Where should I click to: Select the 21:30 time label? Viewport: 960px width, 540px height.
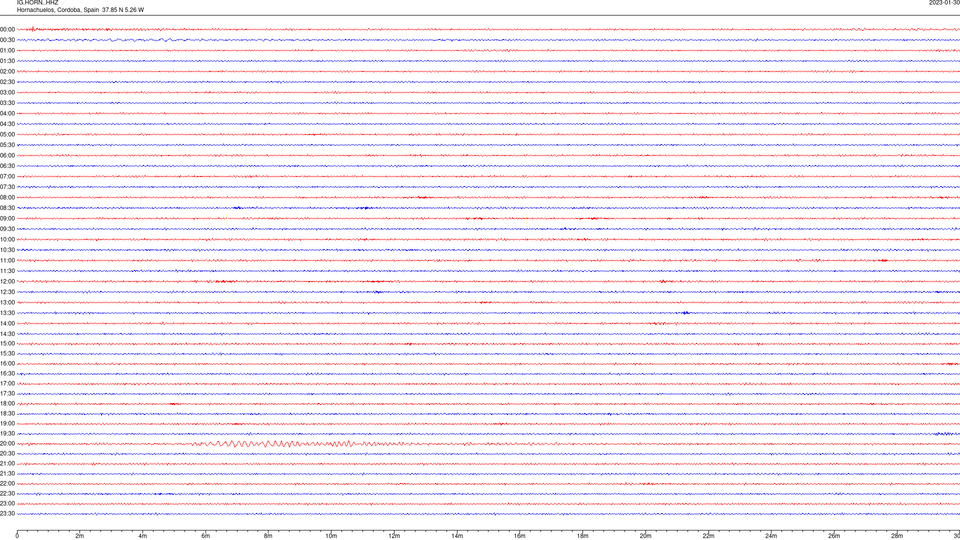[x=7, y=474]
